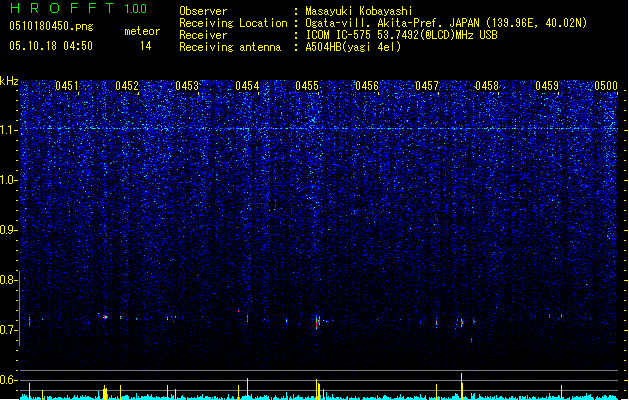Click the 0451 time marker
This screenshot has height=400, width=629.
67,86
